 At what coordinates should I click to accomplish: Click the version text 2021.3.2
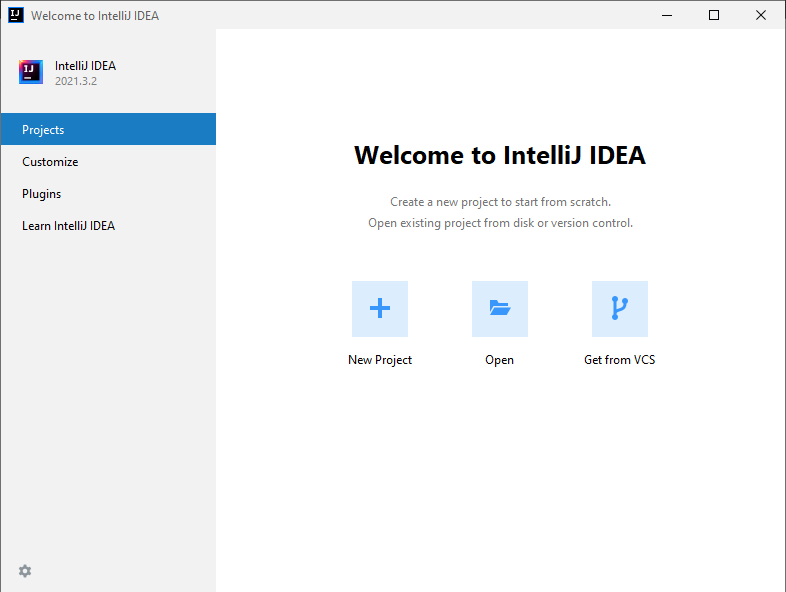point(76,81)
